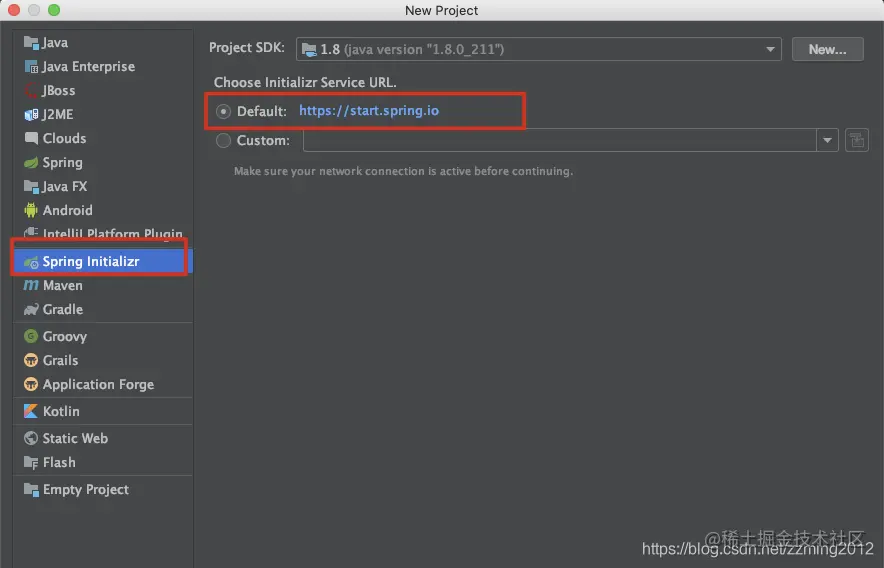Select the Android list entry
Image resolution: width=884 pixels, height=568 pixels.
coord(103,210)
